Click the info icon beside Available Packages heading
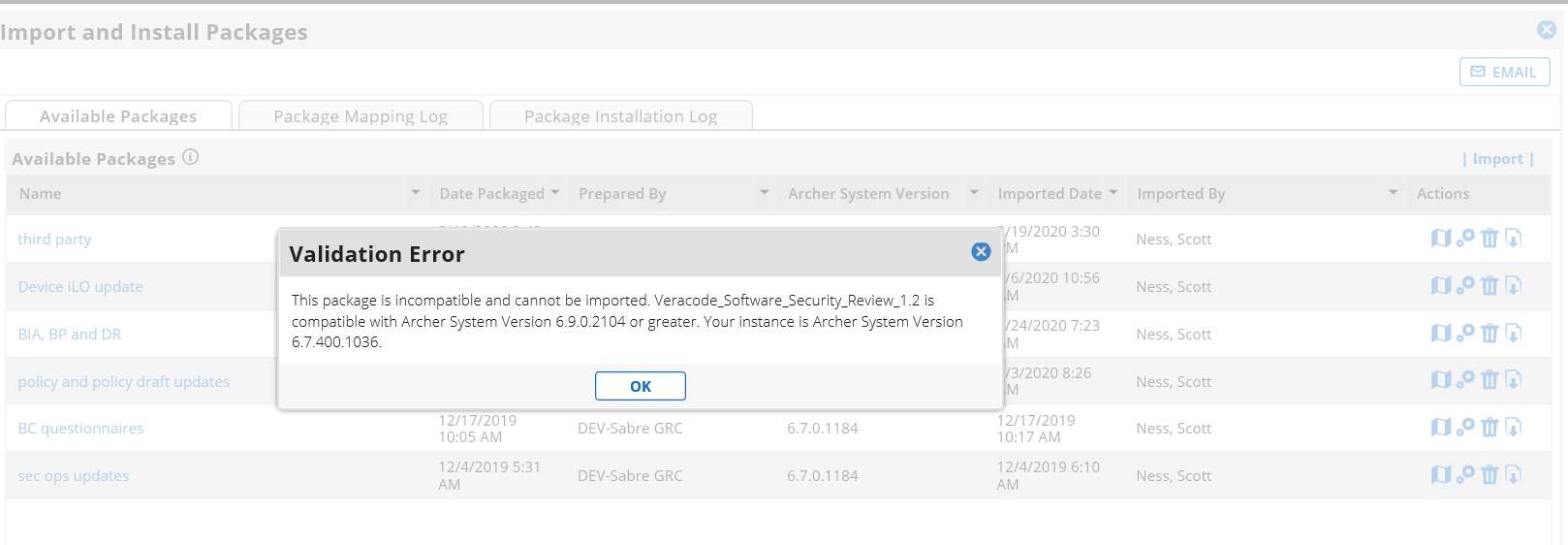 tap(191, 157)
